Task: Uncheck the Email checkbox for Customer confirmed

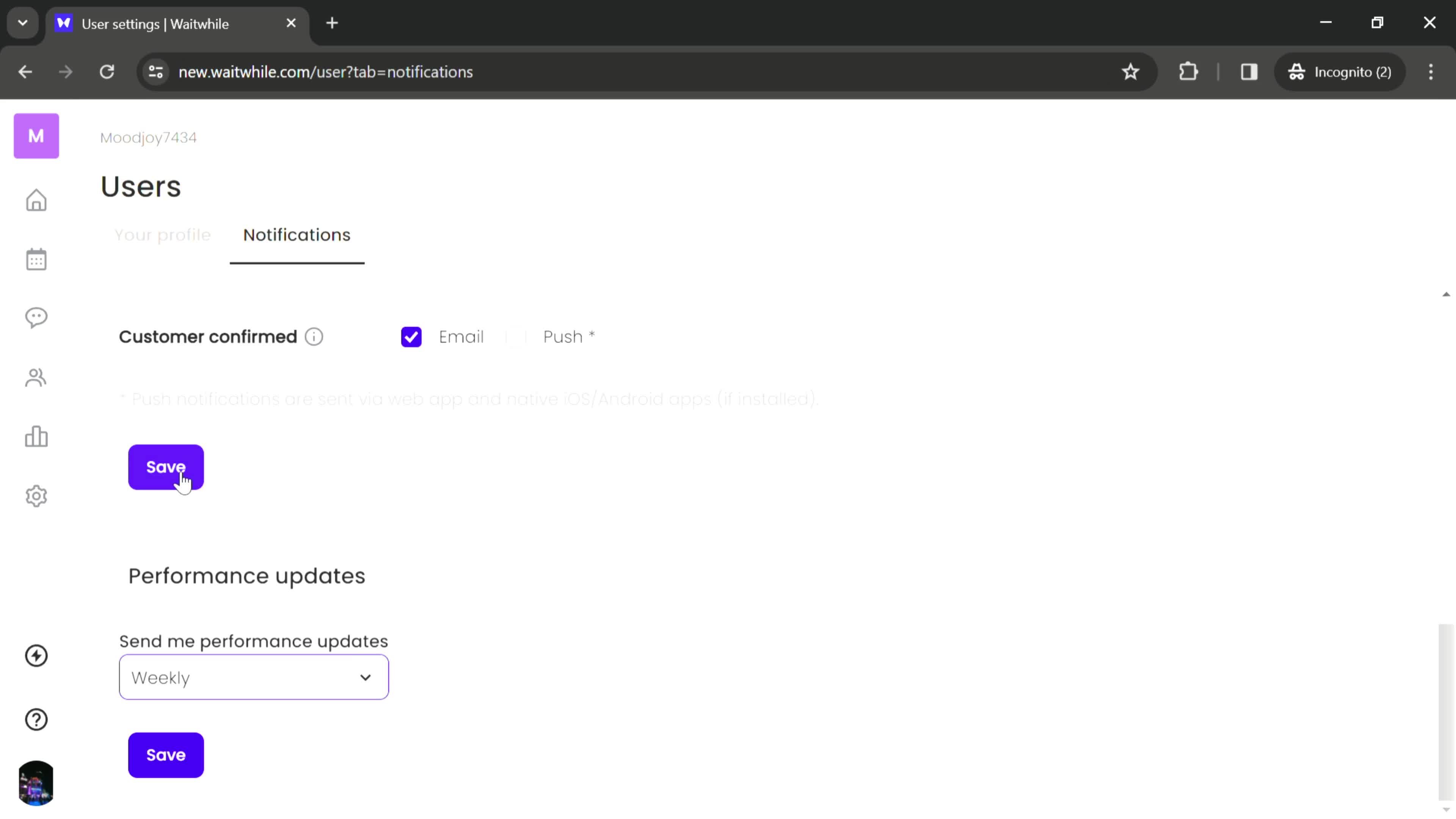Action: (411, 337)
